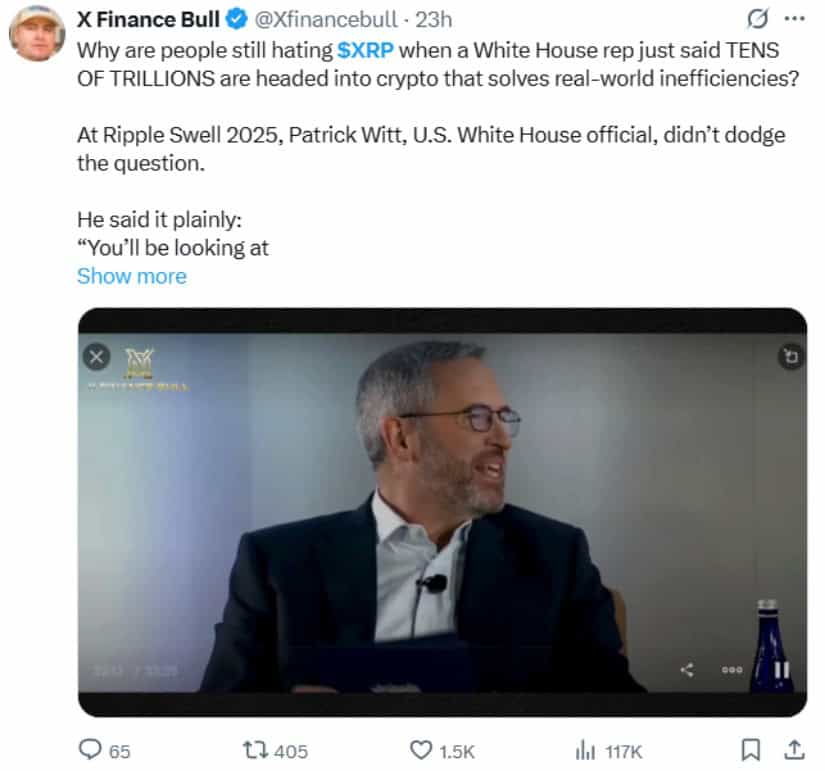View post analytics via the bar chart icon
The height and width of the screenshot is (771, 825).
(x=585, y=748)
